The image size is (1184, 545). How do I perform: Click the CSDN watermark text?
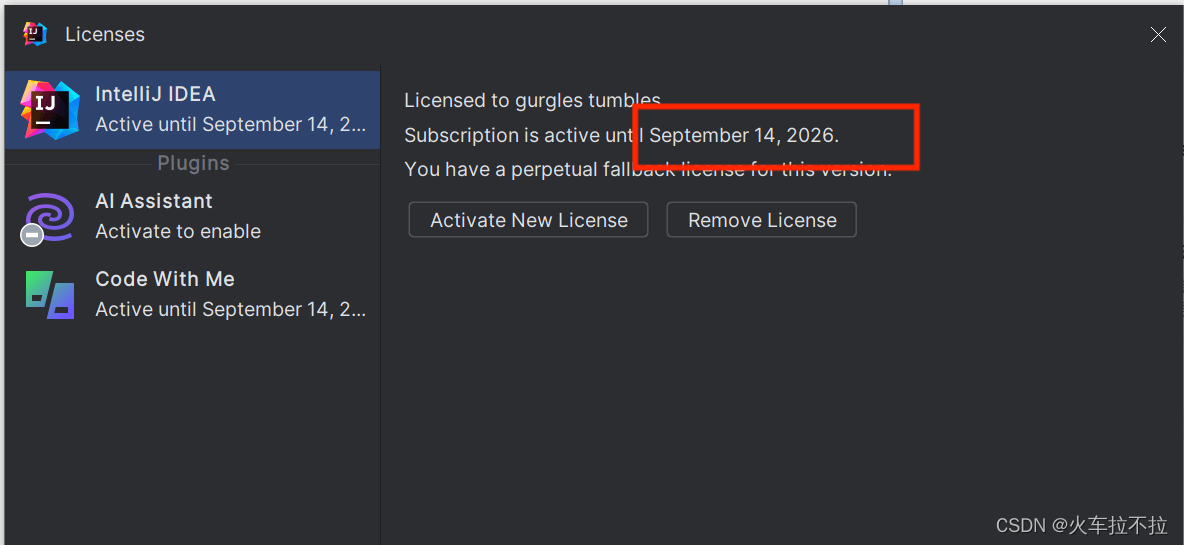tap(1081, 525)
